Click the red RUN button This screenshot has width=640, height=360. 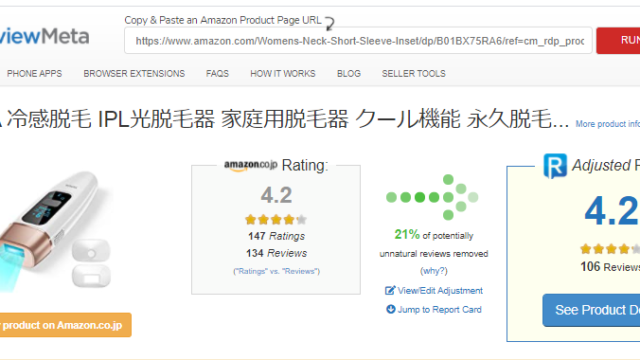tap(618, 40)
